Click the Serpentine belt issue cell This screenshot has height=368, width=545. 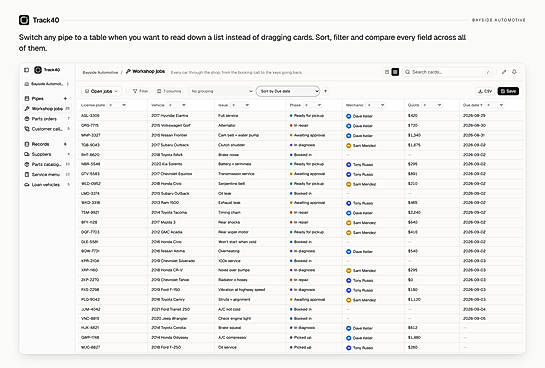tap(231, 183)
